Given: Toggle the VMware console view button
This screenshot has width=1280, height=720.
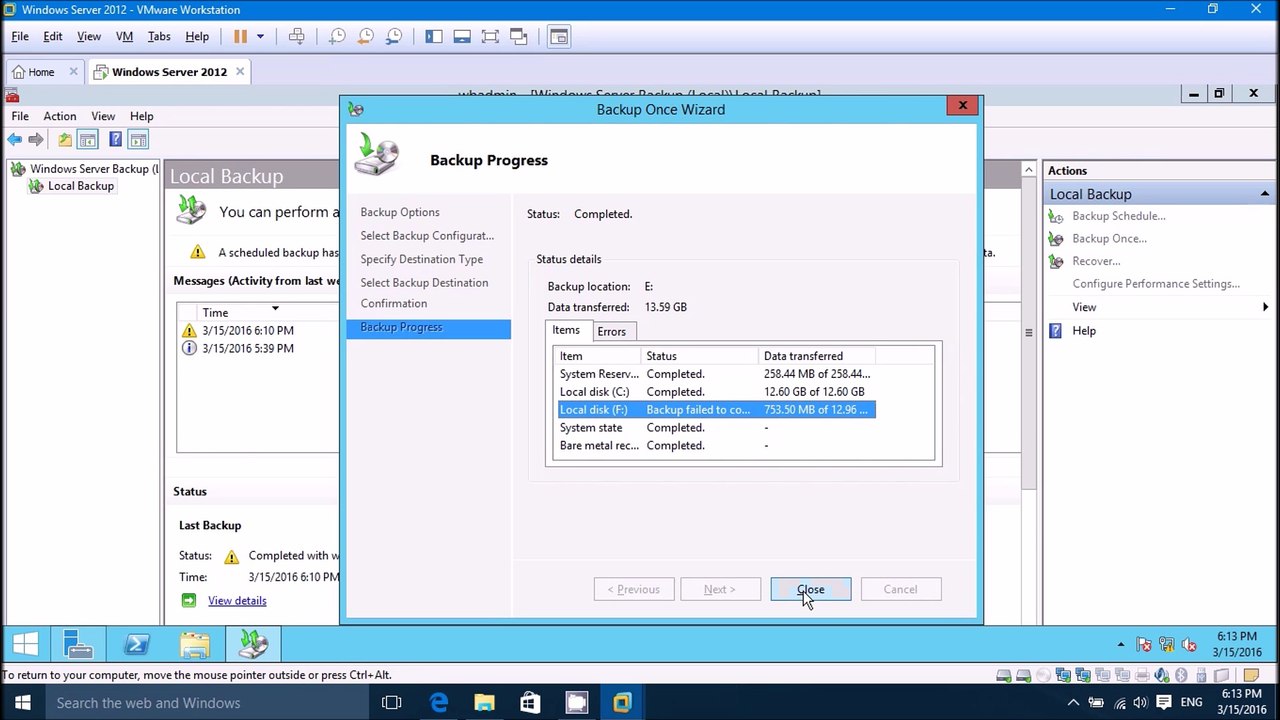Looking at the screenshot, I should click(x=559, y=36).
